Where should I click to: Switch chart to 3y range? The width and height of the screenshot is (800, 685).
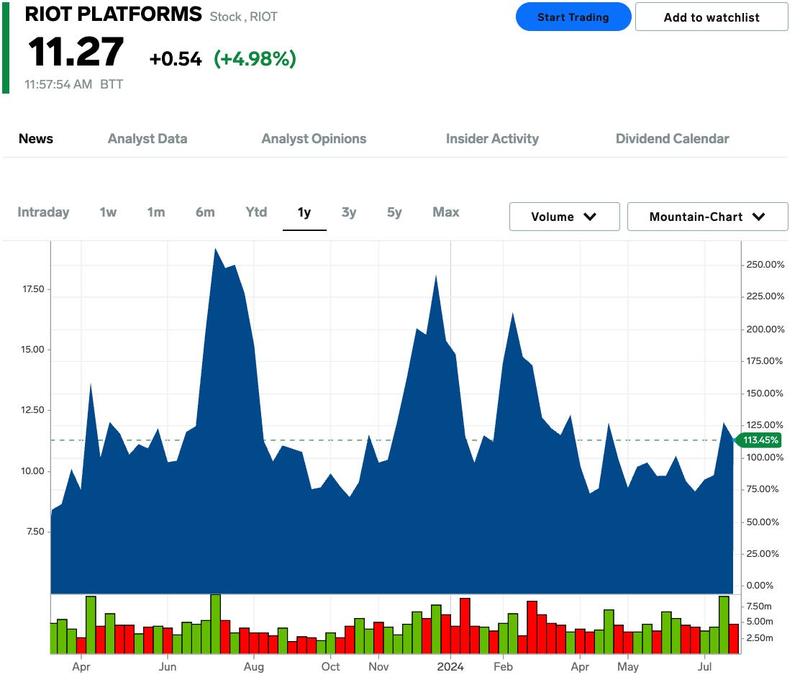349,212
